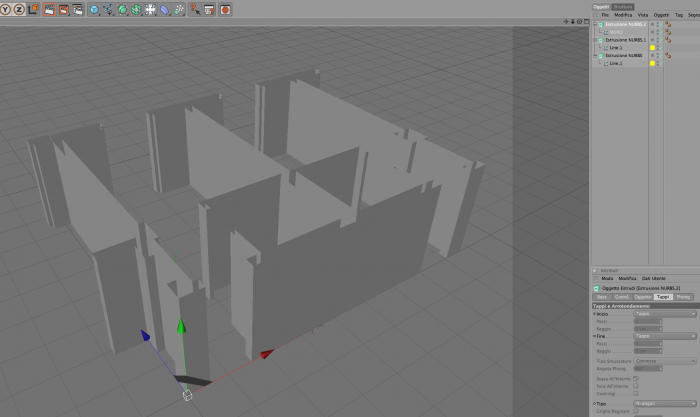Screen dimensions: 700x417
Task: Toggle the enable checkmark for MURO
Action: [660, 32]
